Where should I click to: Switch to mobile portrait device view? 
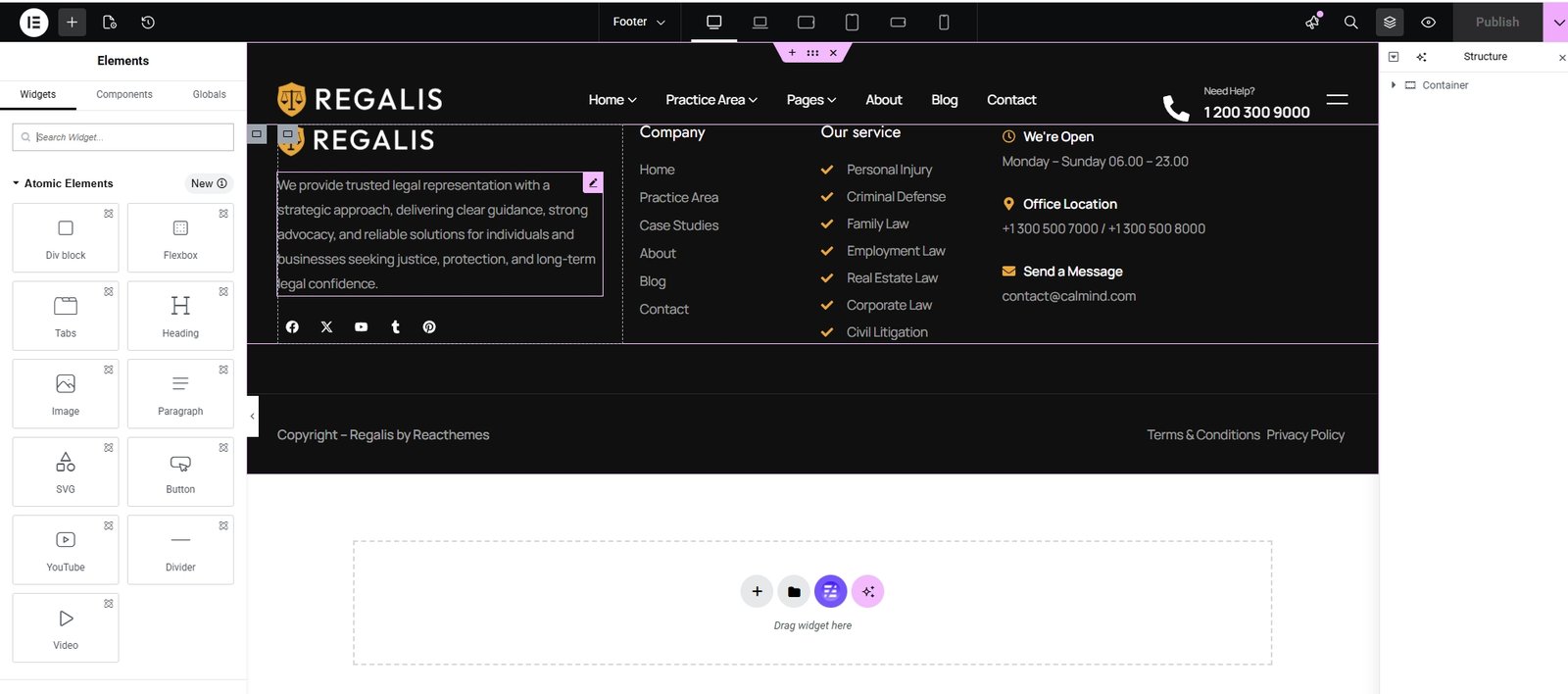944,22
